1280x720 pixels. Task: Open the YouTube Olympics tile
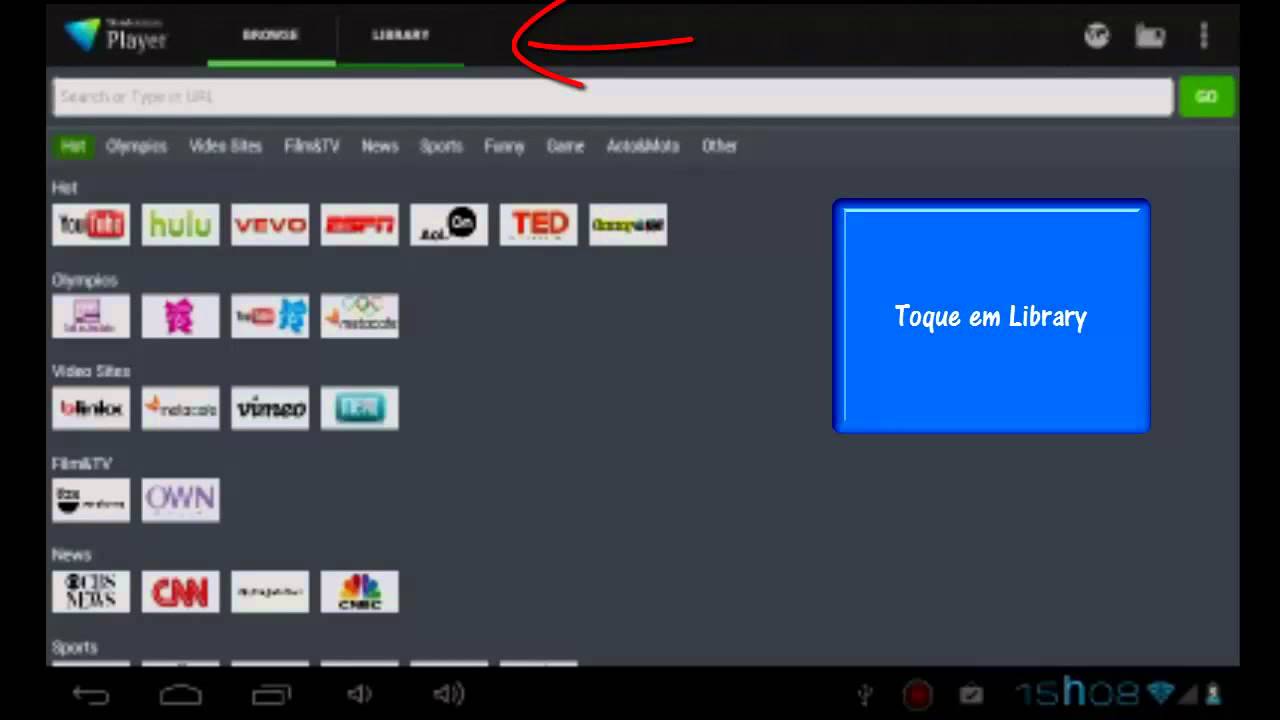pos(270,316)
